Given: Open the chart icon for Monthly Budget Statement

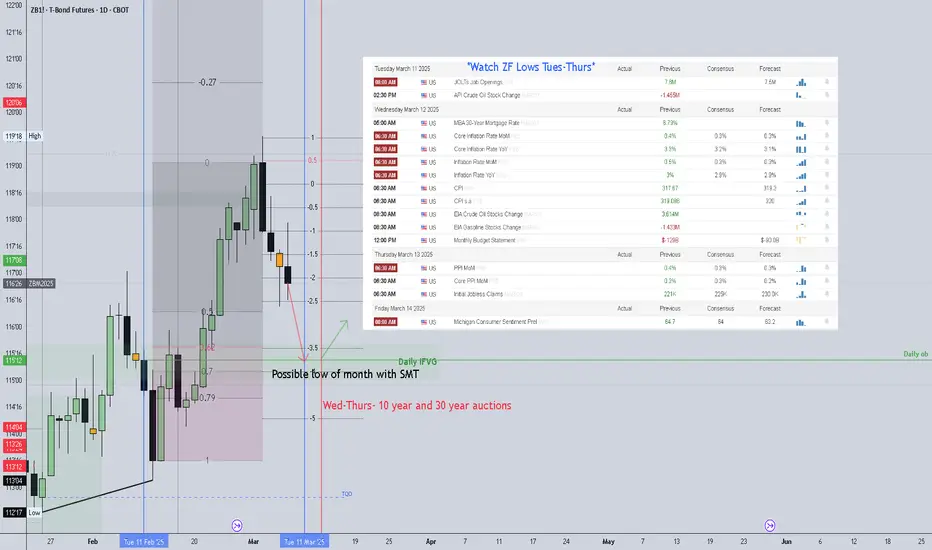Looking at the screenshot, I should pyautogui.click(x=801, y=240).
